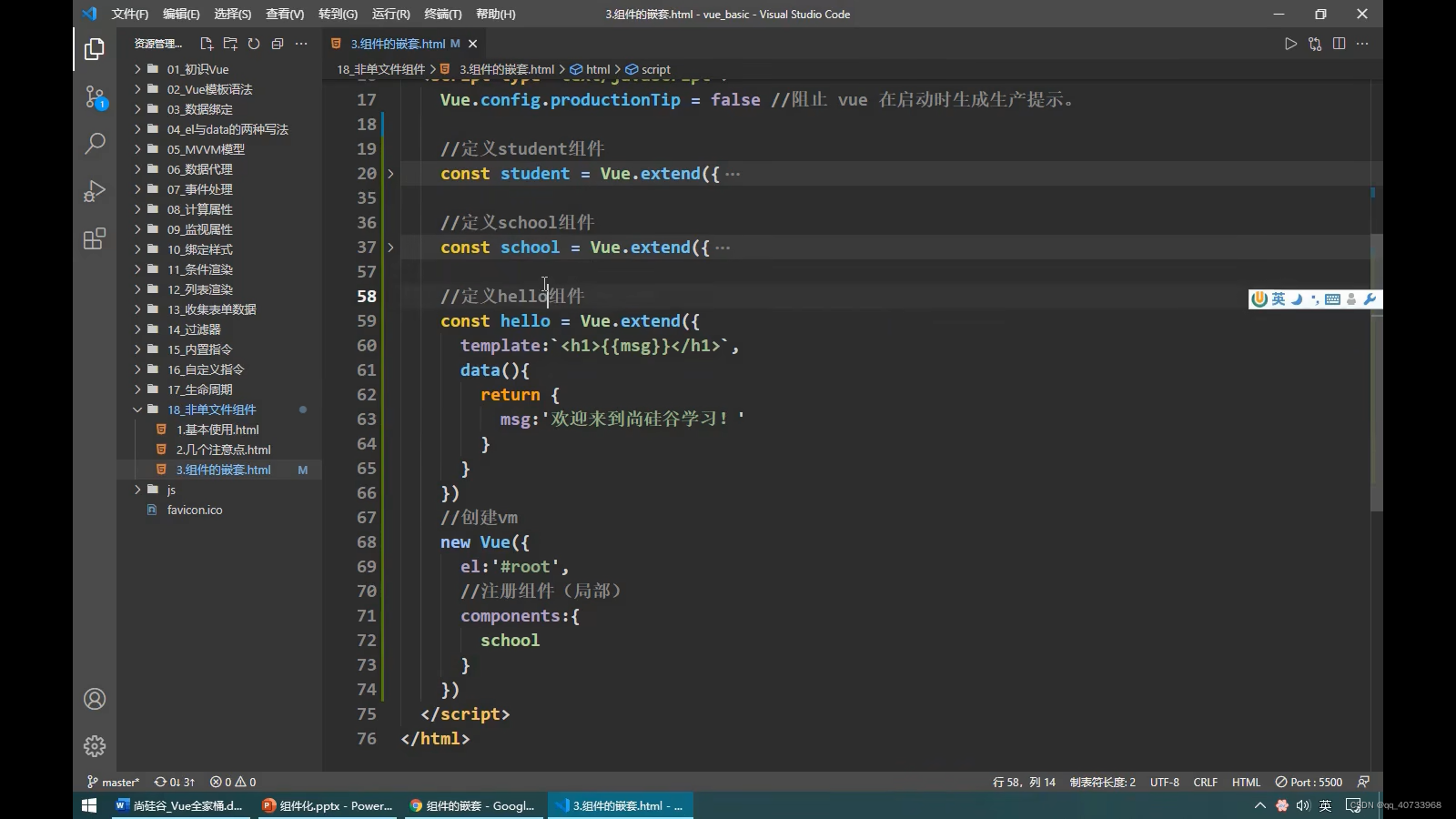Click breadcrumb 18_非单文件组件
The image size is (1456, 819).
380,69
